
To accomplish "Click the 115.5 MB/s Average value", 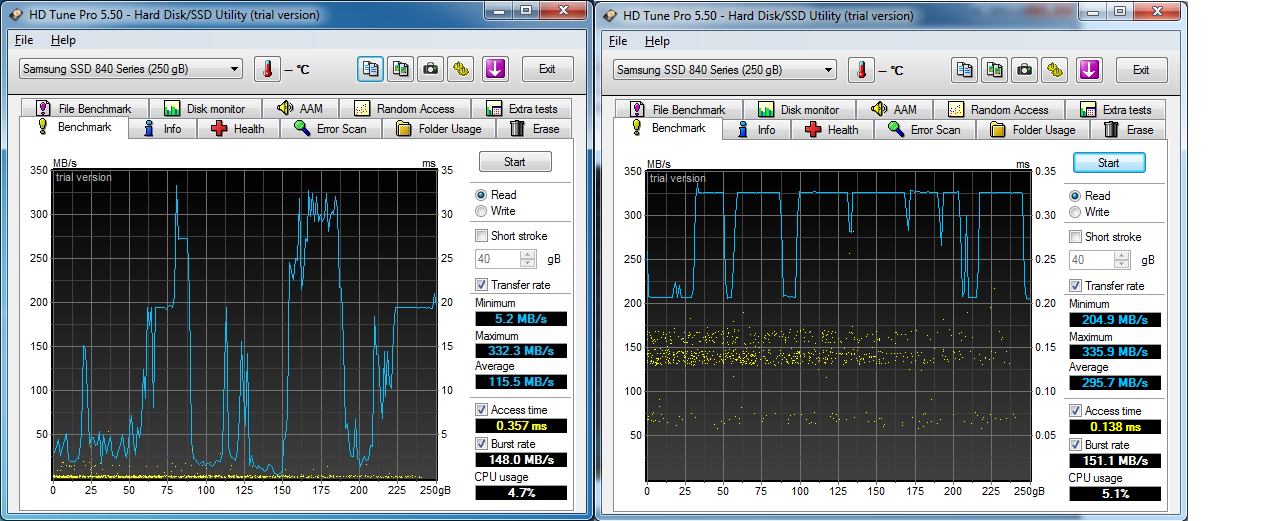I will (520, 382).
